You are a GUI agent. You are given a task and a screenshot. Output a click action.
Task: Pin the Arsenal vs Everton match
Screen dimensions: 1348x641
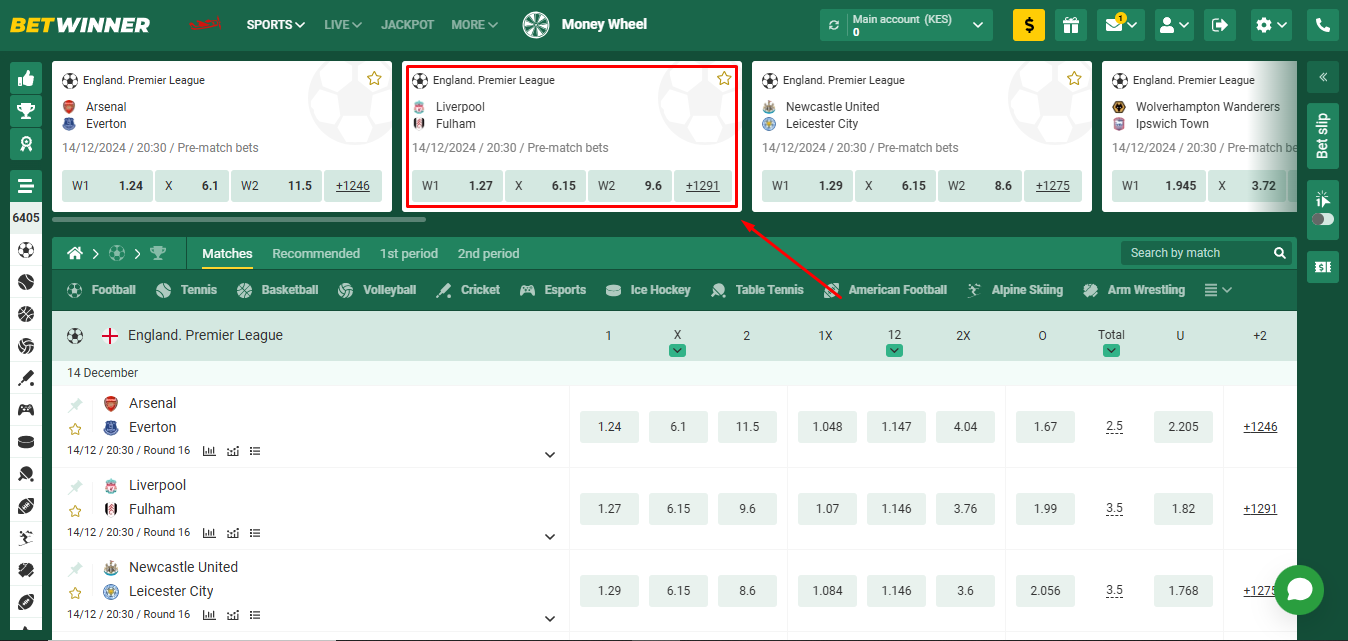pyautogui.click(x=75, y=405)
